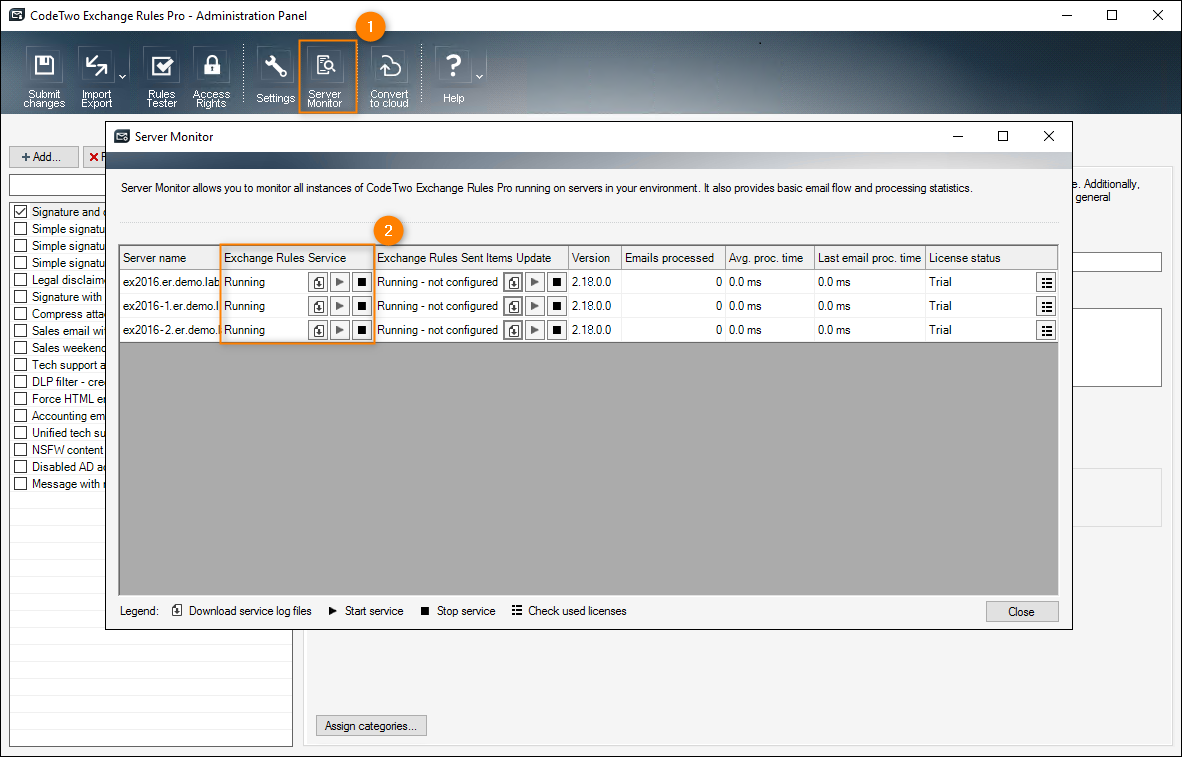
Task: Toggle the NSFW content rule checkbox
Action: click(x=20, y=449)
